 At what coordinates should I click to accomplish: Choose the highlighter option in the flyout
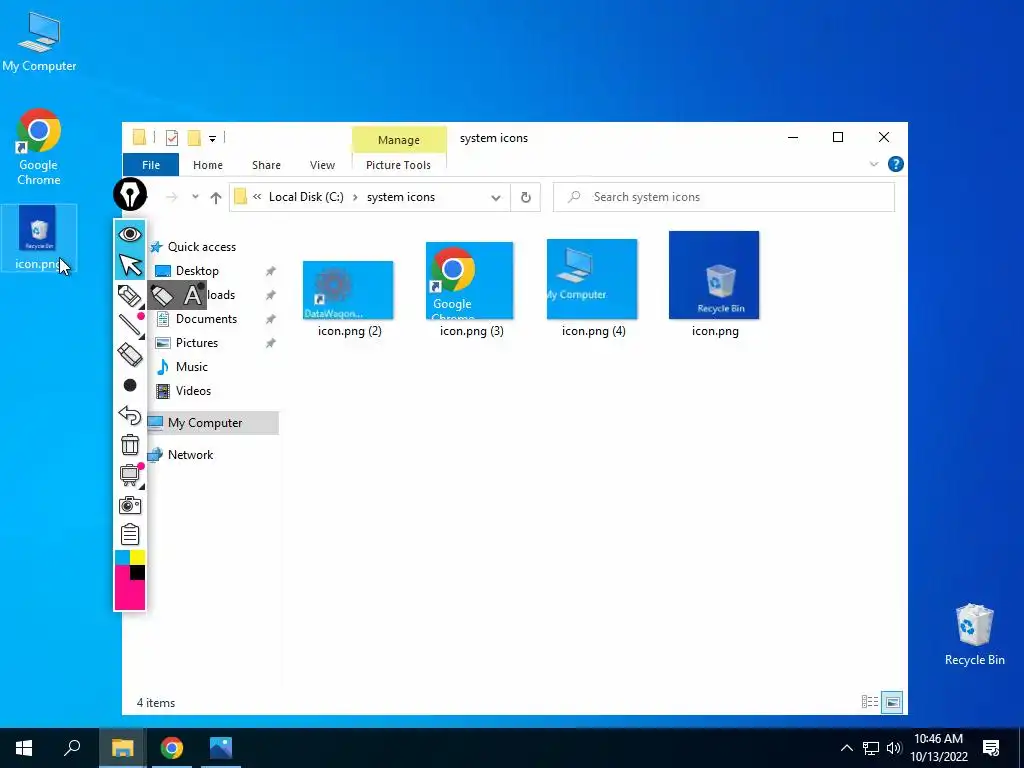tap(162, 295)
